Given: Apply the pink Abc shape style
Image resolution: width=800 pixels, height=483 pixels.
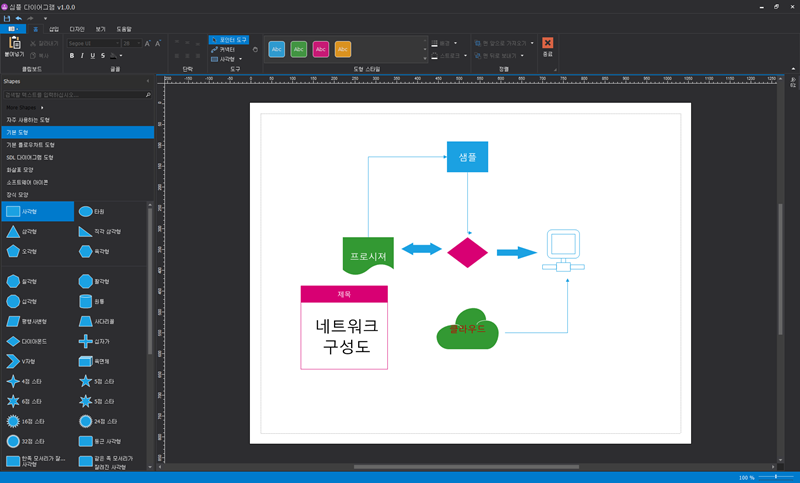Looking at the screenshot, I should tap(320, 49).
